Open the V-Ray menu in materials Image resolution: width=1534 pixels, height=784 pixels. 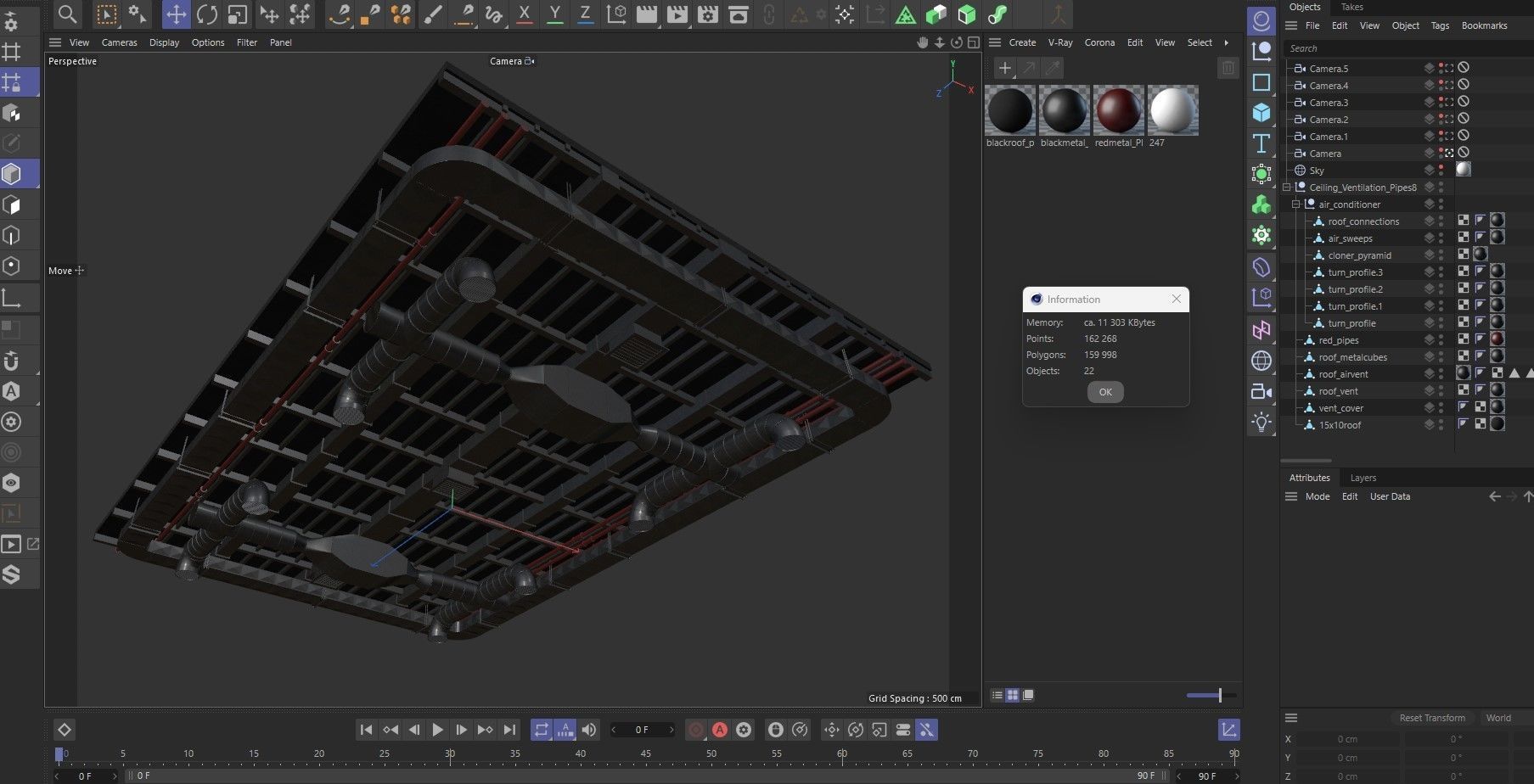click(x=1060, y=42)
